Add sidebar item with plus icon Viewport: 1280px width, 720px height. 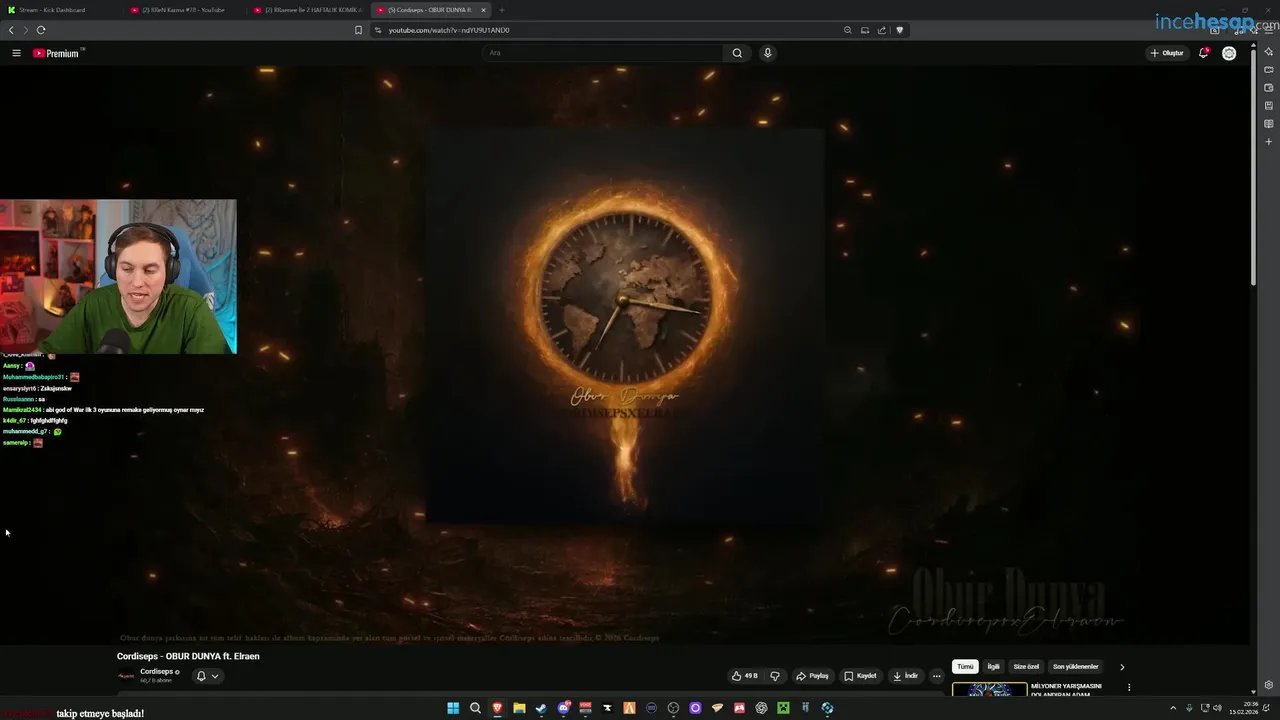(x=1268, y=142)
